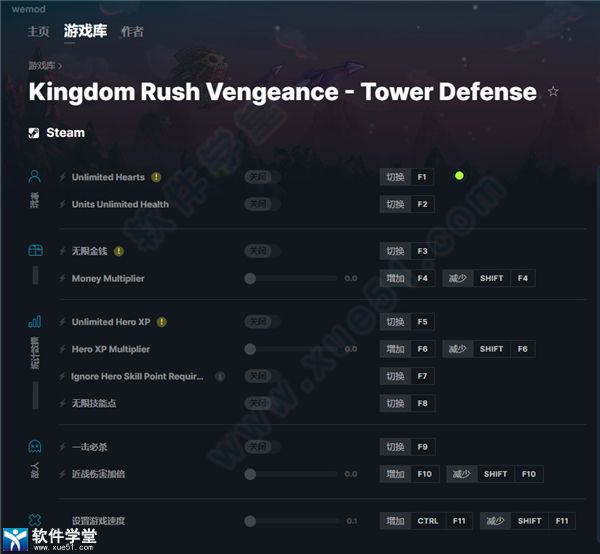
Task: Click lightning icon next to Hero XP Multiplier
Action: tap(62, 349)
